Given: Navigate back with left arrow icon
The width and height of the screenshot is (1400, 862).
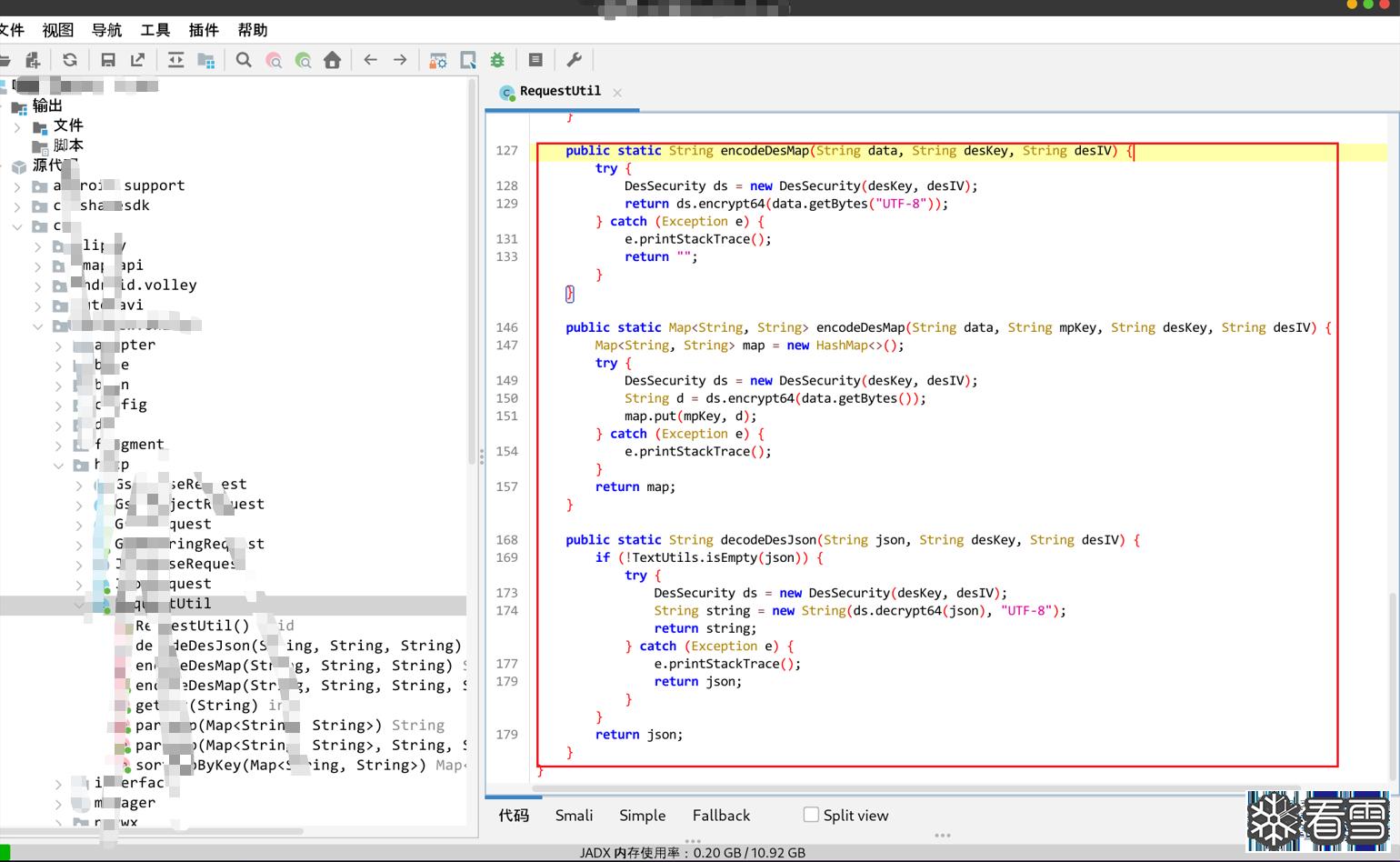Looking at the screenshot, I should click(x=370, y=60).
